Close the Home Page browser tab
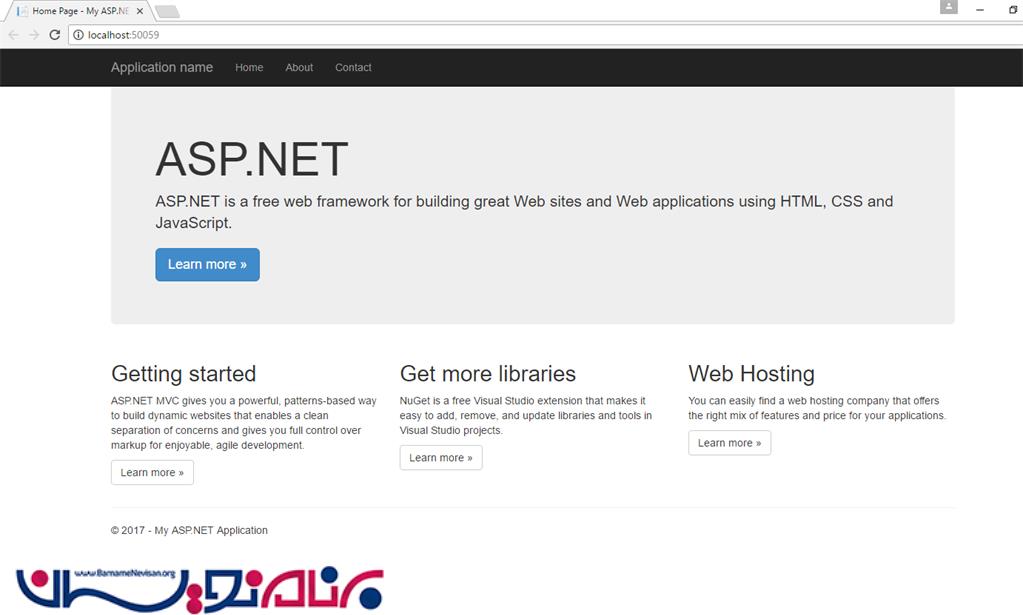 click(140, 11)
